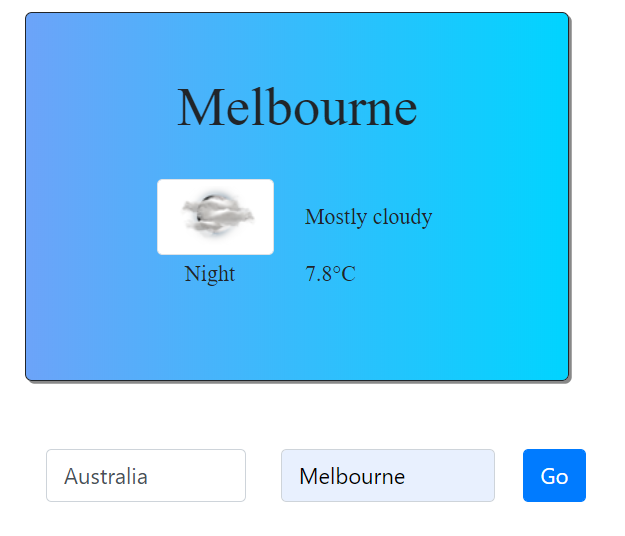
Task: Place cursor after the word Australia
Action: coord(148,476)
